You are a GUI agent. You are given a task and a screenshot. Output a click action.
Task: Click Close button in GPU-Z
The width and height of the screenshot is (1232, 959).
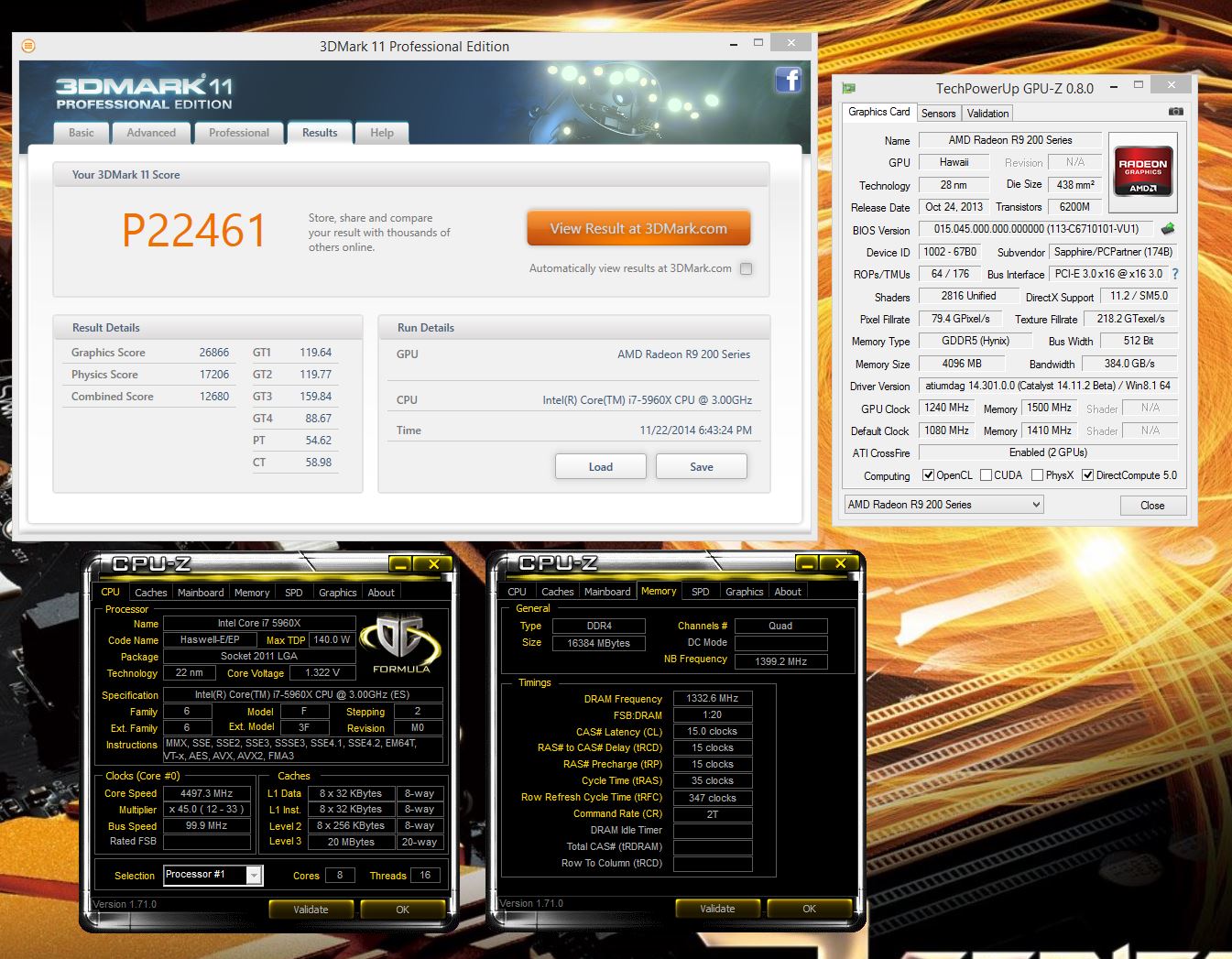pyautogui.click(x=1152, y=506)
